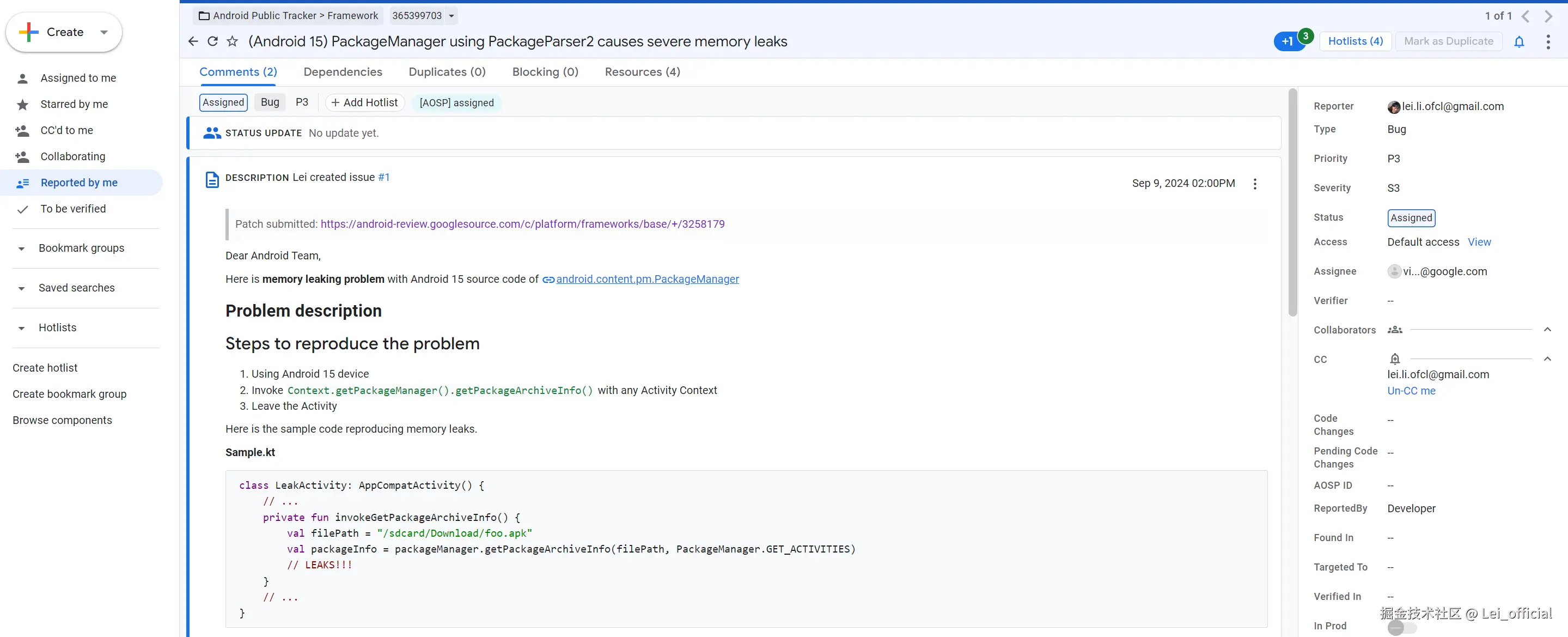
Task: Open the Create button dropdown arrow
Action: [104, 32]
